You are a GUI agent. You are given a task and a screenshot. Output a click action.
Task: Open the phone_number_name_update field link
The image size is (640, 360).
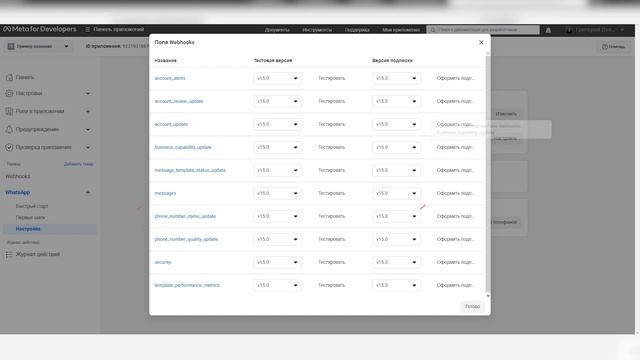185,216
